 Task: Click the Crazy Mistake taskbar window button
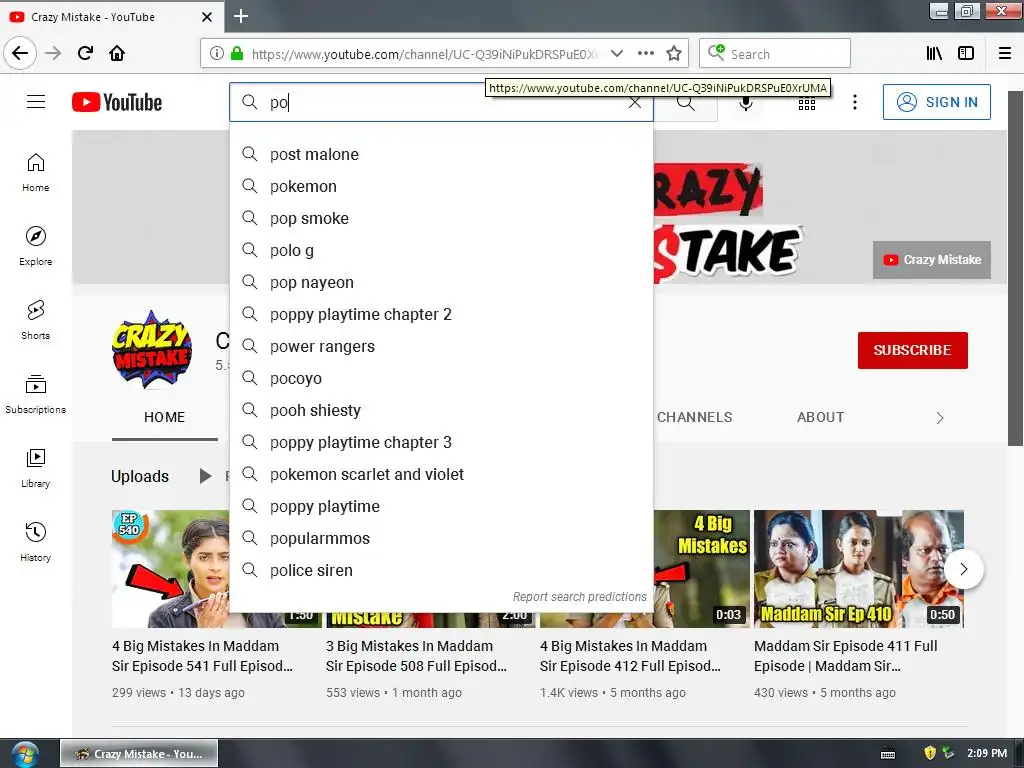(x=139, y=754)
